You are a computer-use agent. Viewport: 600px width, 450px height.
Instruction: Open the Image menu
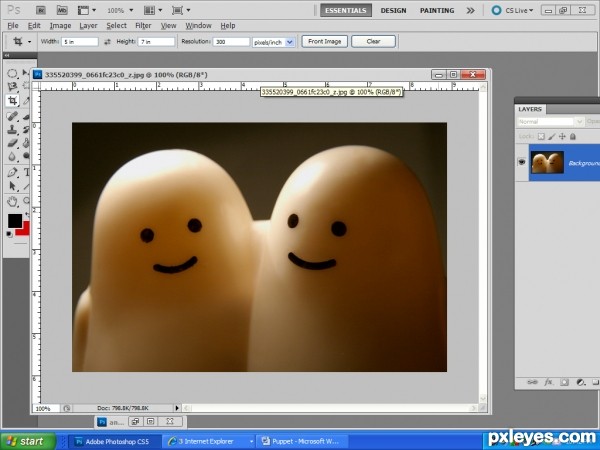point(60,26)
